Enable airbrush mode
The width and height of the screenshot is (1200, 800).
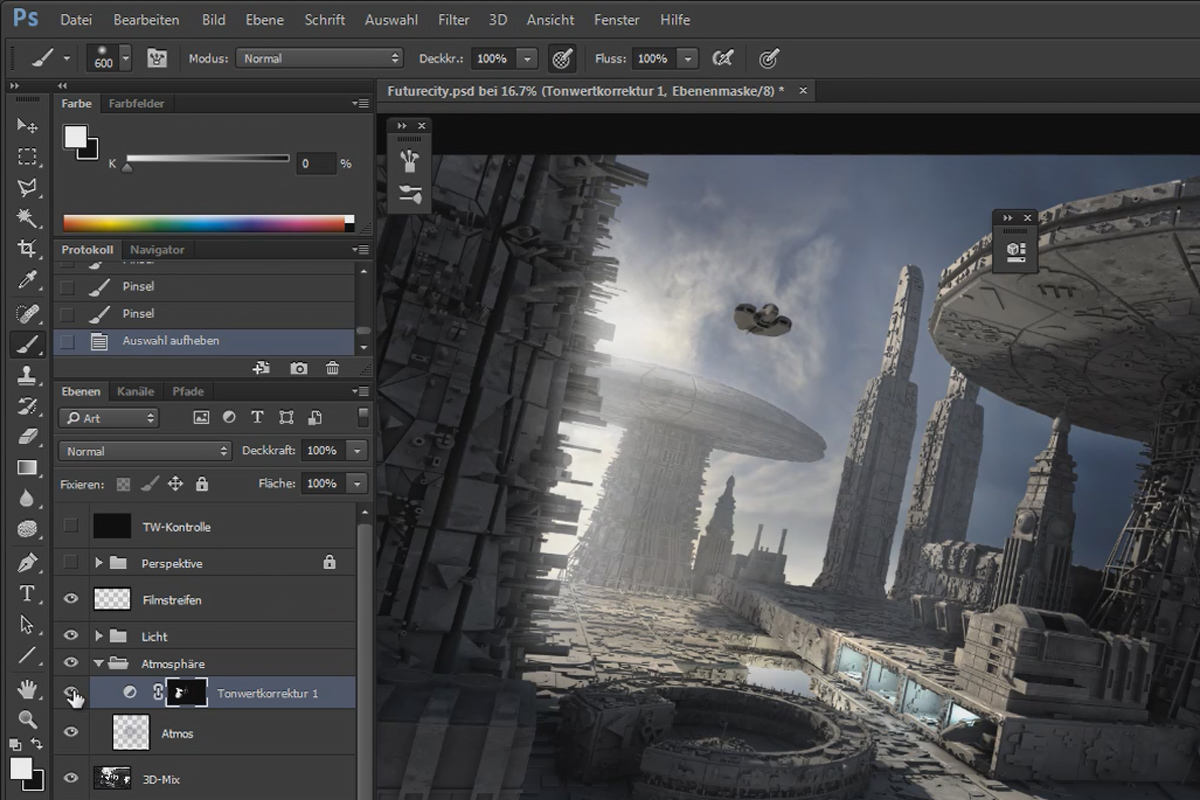coord(723,58)
